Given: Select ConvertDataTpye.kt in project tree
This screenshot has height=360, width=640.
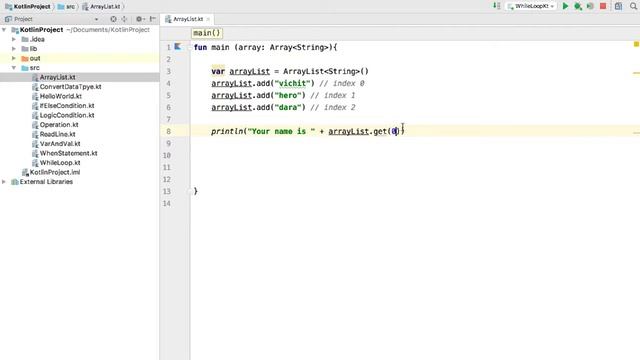Looking at the screenshot, I should (70, 87).
